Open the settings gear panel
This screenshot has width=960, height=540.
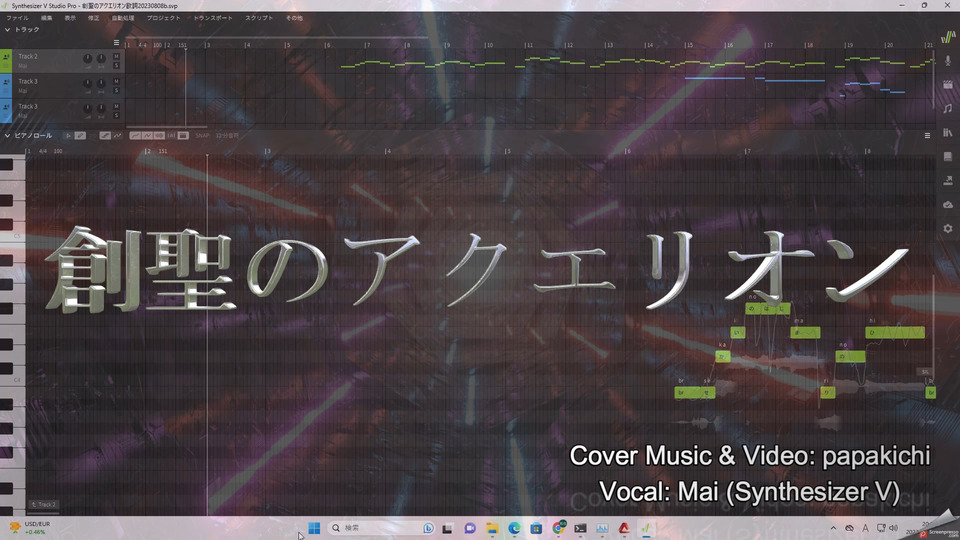[x=948, y=228]
